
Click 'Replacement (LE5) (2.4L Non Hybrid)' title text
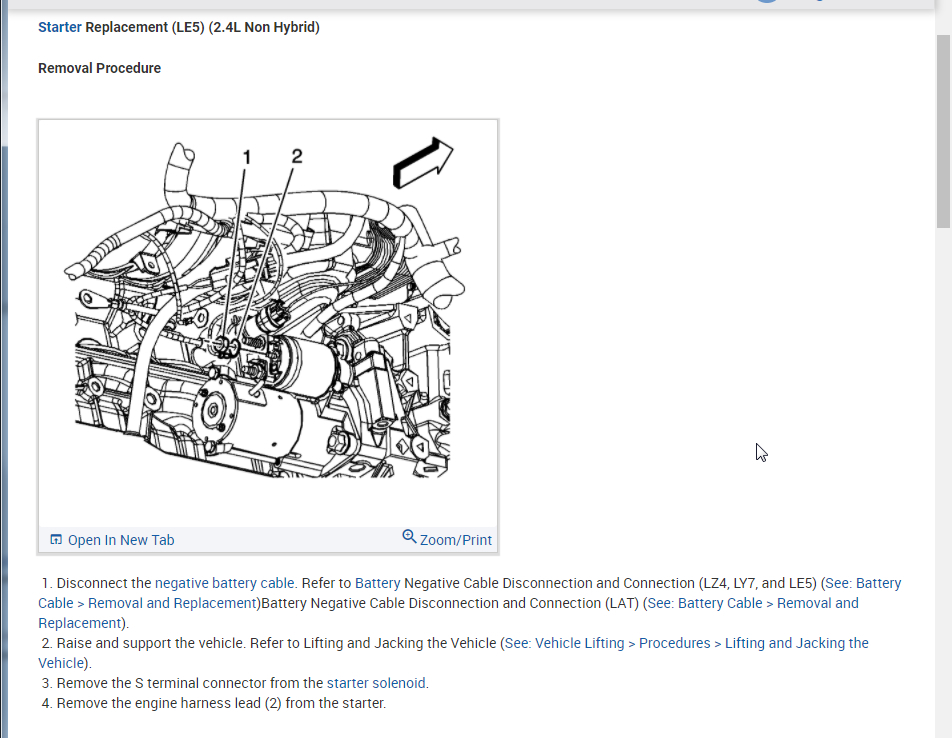tap(202, 27)
